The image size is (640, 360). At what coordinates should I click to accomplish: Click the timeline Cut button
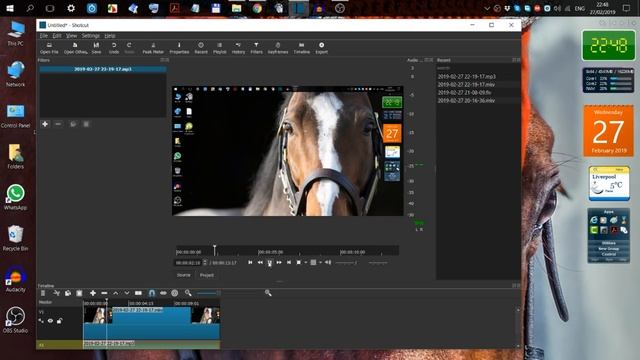coord(56,293)
